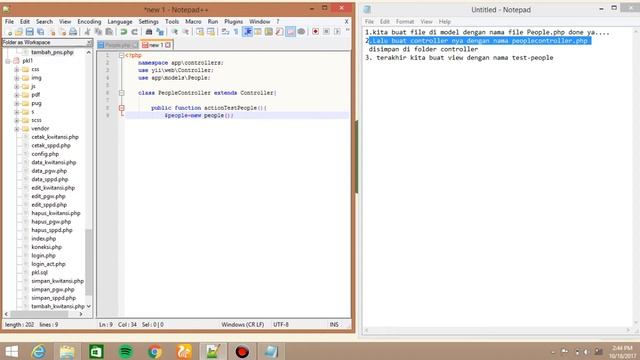
Task: Toggle INS insert mode in status bar
Action: (334, 324)
